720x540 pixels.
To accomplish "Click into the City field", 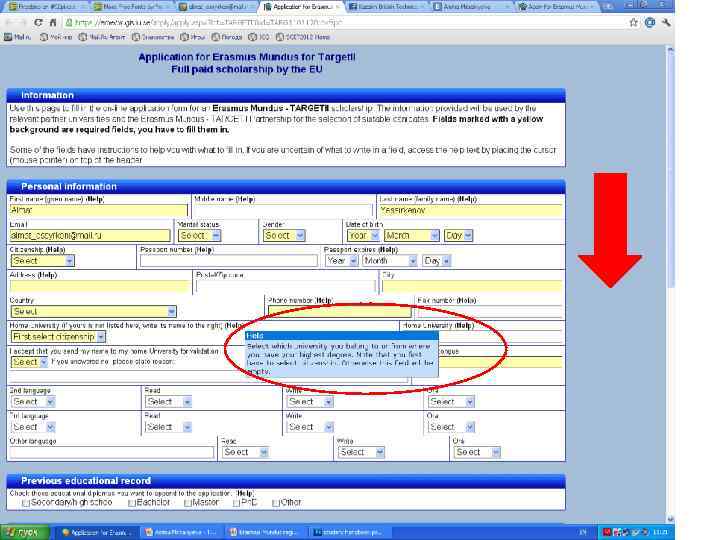I will tap(472, 286).
